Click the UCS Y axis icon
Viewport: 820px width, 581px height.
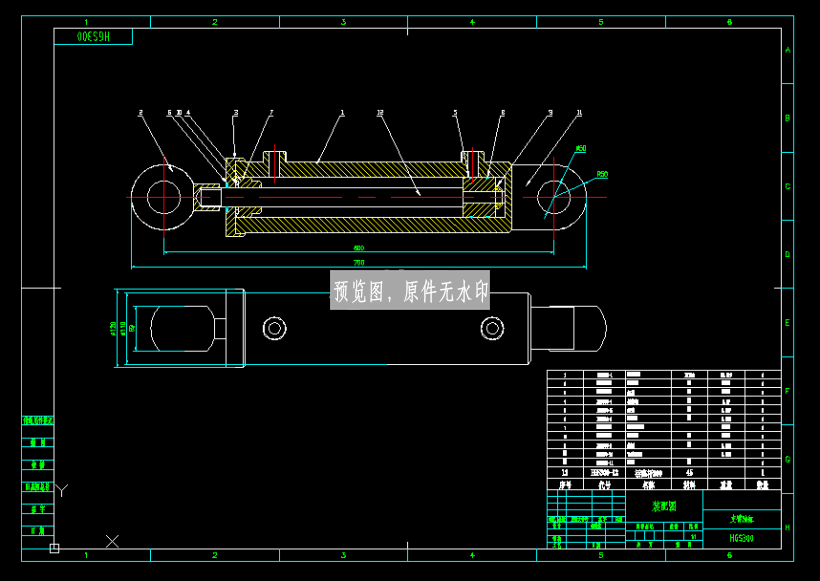tap(62, 491)
